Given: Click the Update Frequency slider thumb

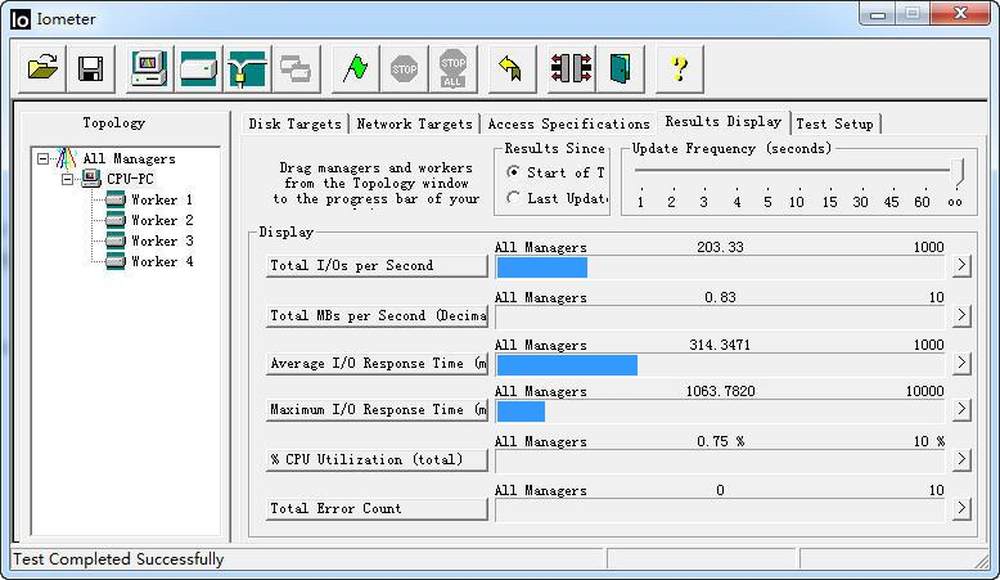Looking at the screenshot, I should pyautogui.click(x=957, y=172).
